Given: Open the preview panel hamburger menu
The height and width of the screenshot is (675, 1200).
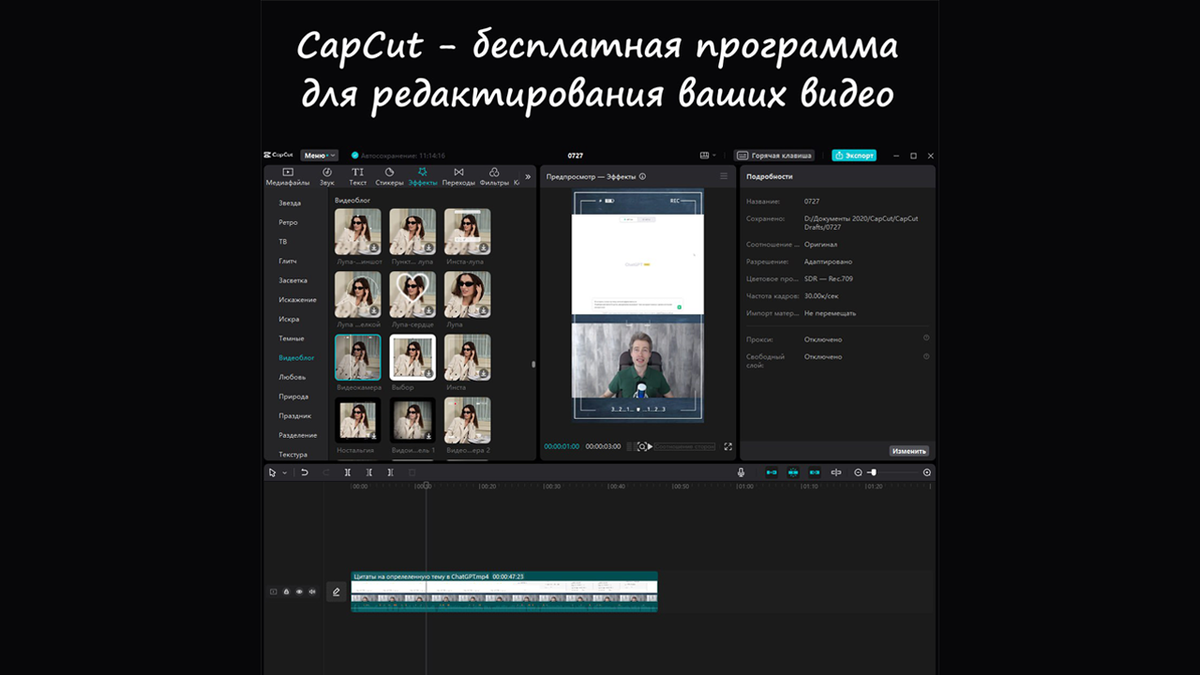Looking at the screenshot, I should [x=724, y=176].
